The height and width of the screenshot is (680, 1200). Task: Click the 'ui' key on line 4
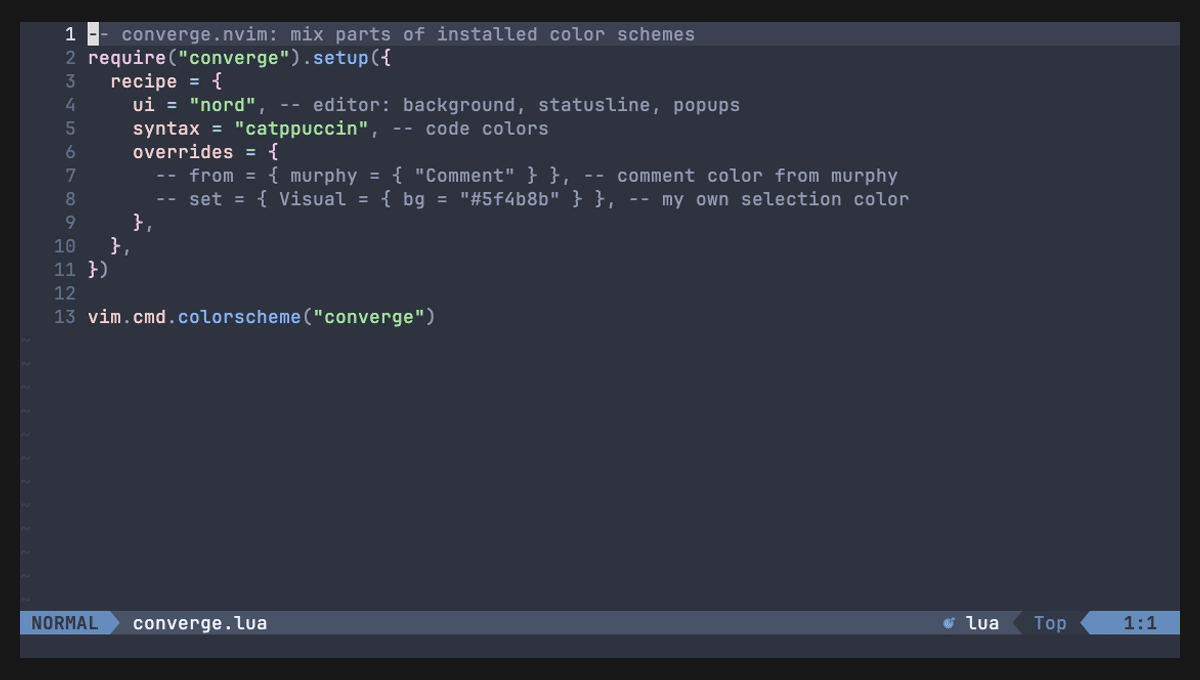(144, 105)
